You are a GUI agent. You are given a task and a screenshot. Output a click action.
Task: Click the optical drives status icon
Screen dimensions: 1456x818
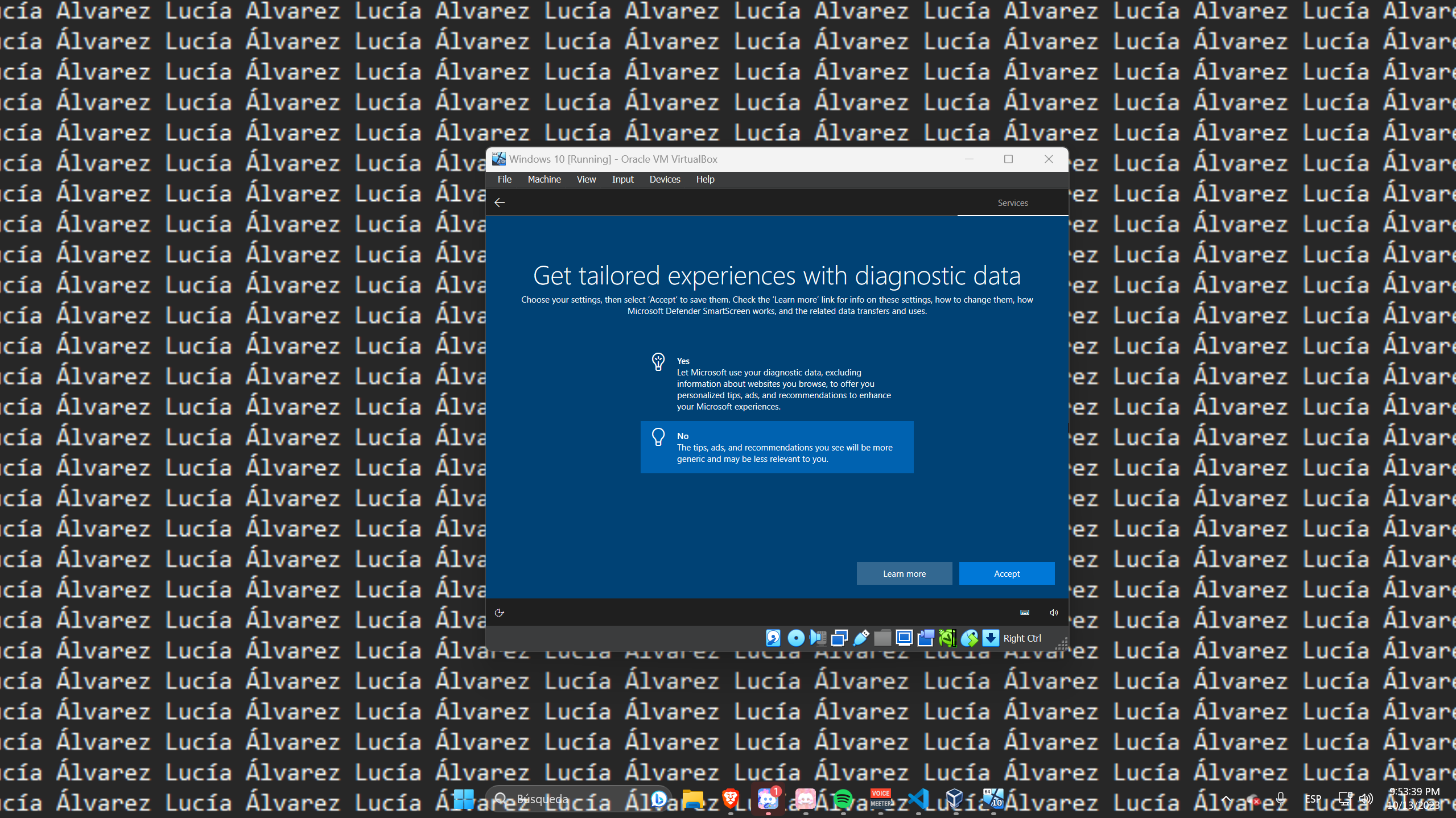coord(796,638)
